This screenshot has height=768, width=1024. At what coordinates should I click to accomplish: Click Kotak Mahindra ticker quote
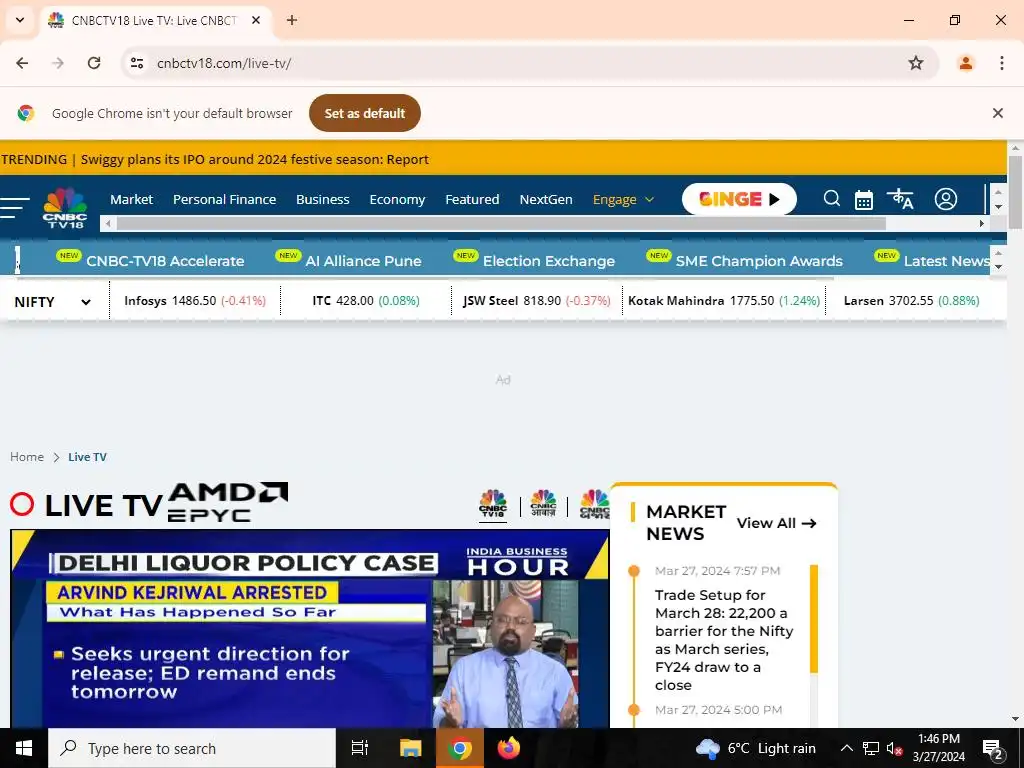pyautogui.click(x=724, y=300)
